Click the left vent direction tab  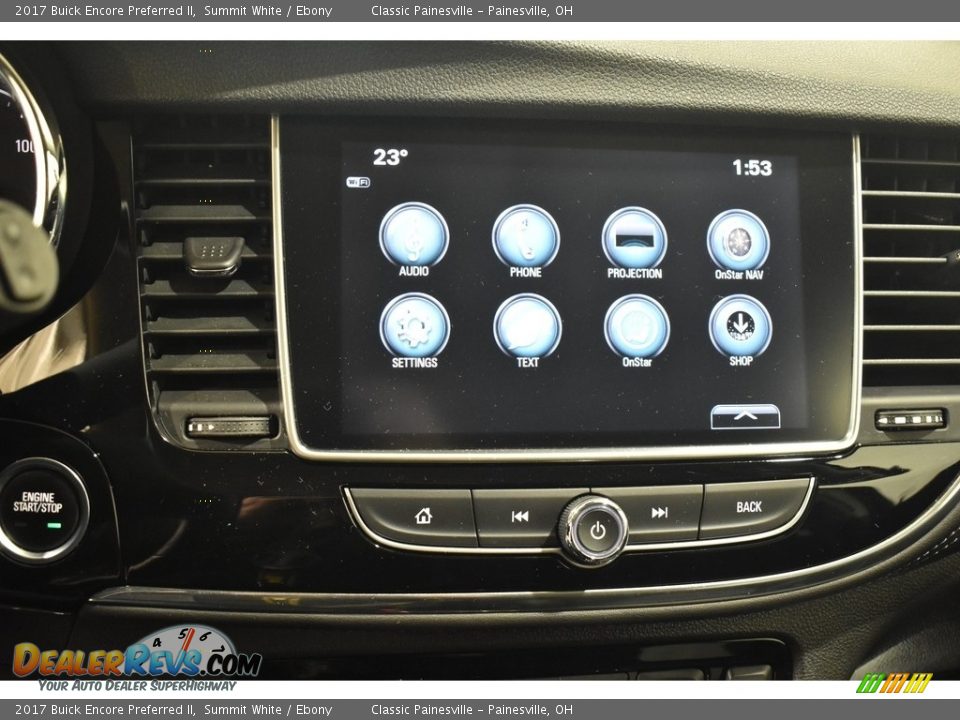pyautogui.click(x=212, y=254)
